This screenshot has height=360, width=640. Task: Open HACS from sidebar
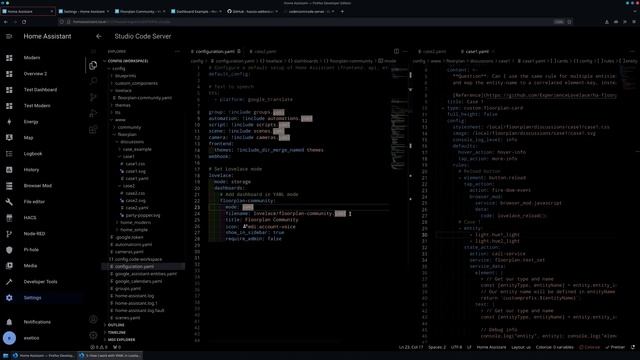(30, 218)
